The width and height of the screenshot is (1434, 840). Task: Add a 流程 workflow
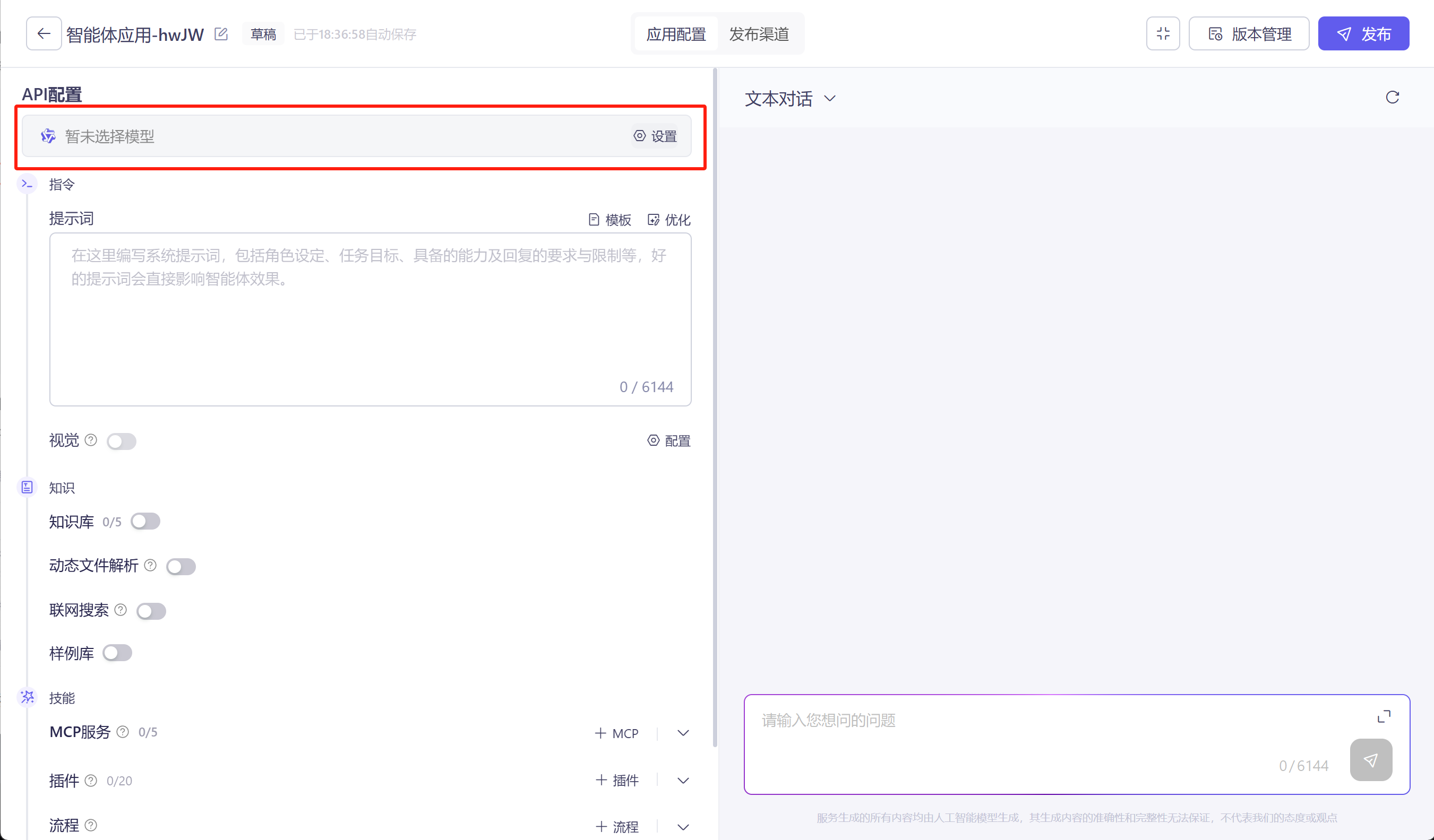click(x=616, y=826)
